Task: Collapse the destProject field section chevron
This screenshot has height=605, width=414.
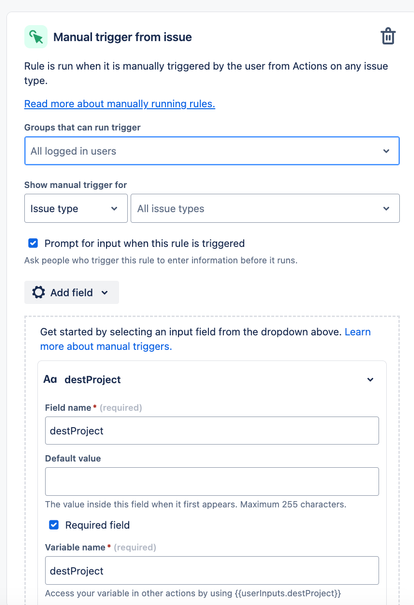Action: coord(370,380)
